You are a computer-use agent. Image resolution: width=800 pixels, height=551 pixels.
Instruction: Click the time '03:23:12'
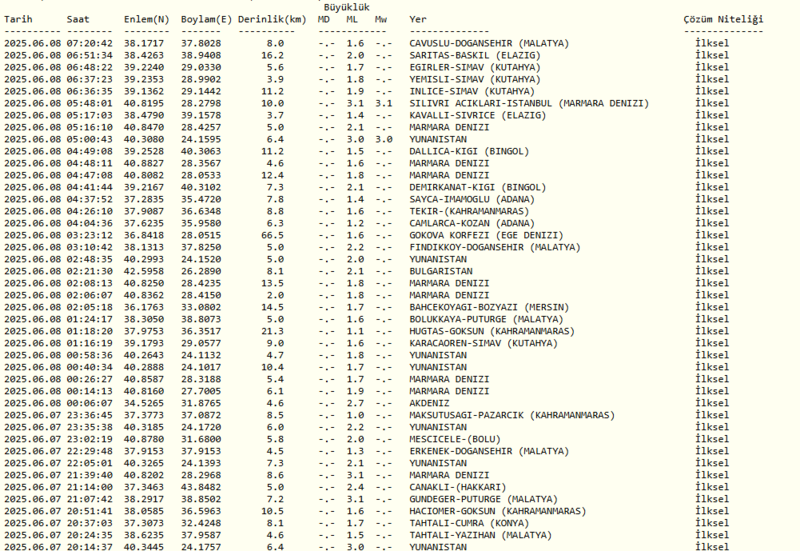click(89, 235)
